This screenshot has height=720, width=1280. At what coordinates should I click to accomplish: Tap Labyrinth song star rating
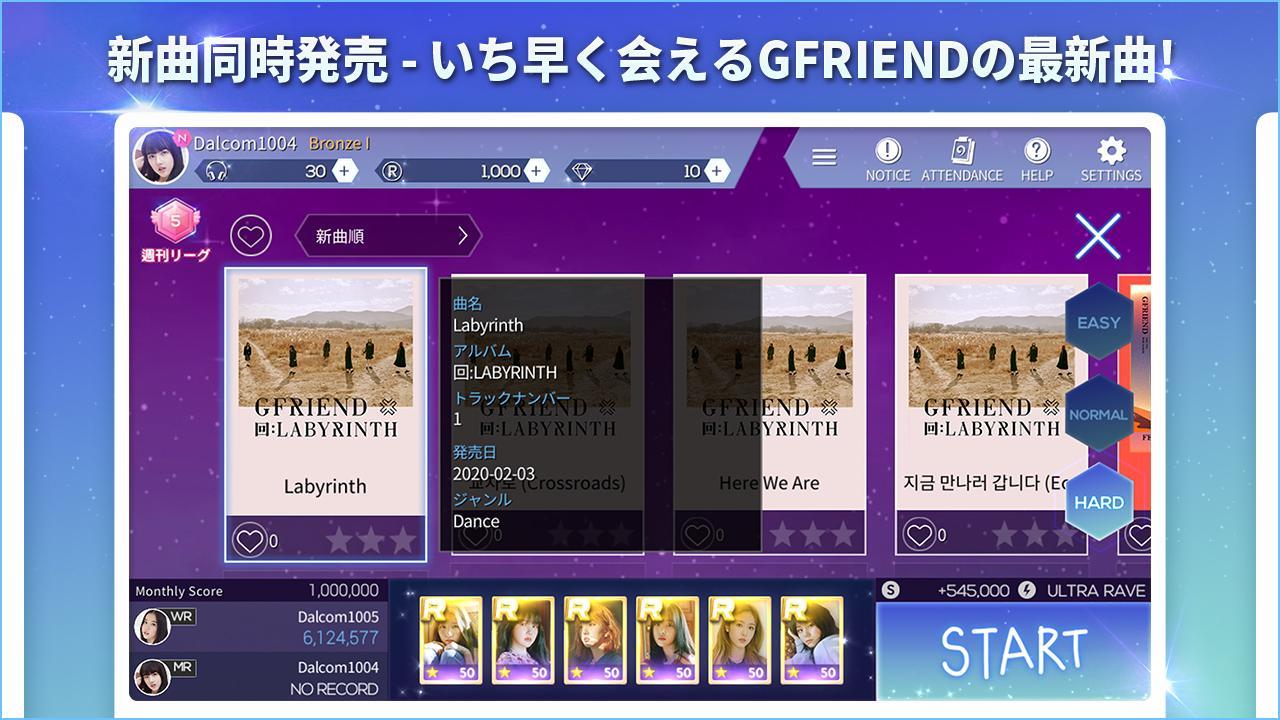[x=371, y=540]
